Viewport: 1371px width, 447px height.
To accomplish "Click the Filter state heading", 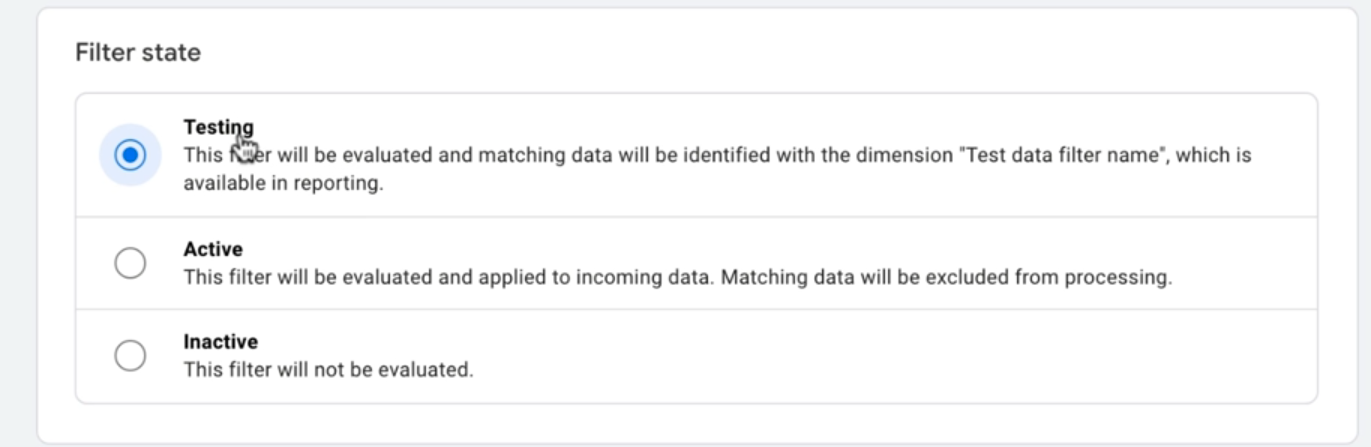I will (x=138, y=52).
